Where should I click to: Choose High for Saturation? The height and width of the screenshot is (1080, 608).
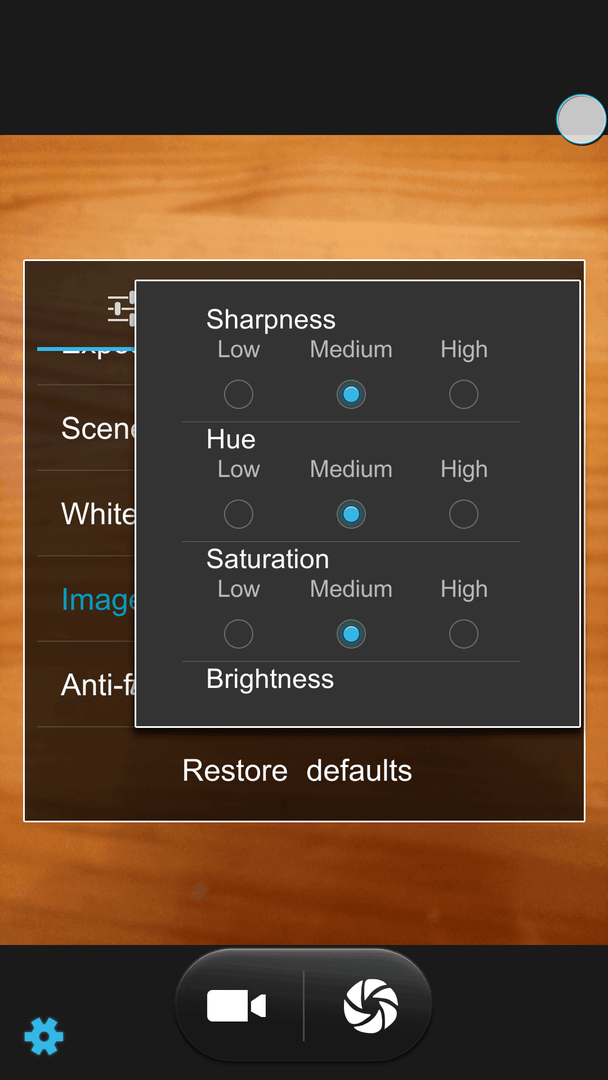click(463, 634)
